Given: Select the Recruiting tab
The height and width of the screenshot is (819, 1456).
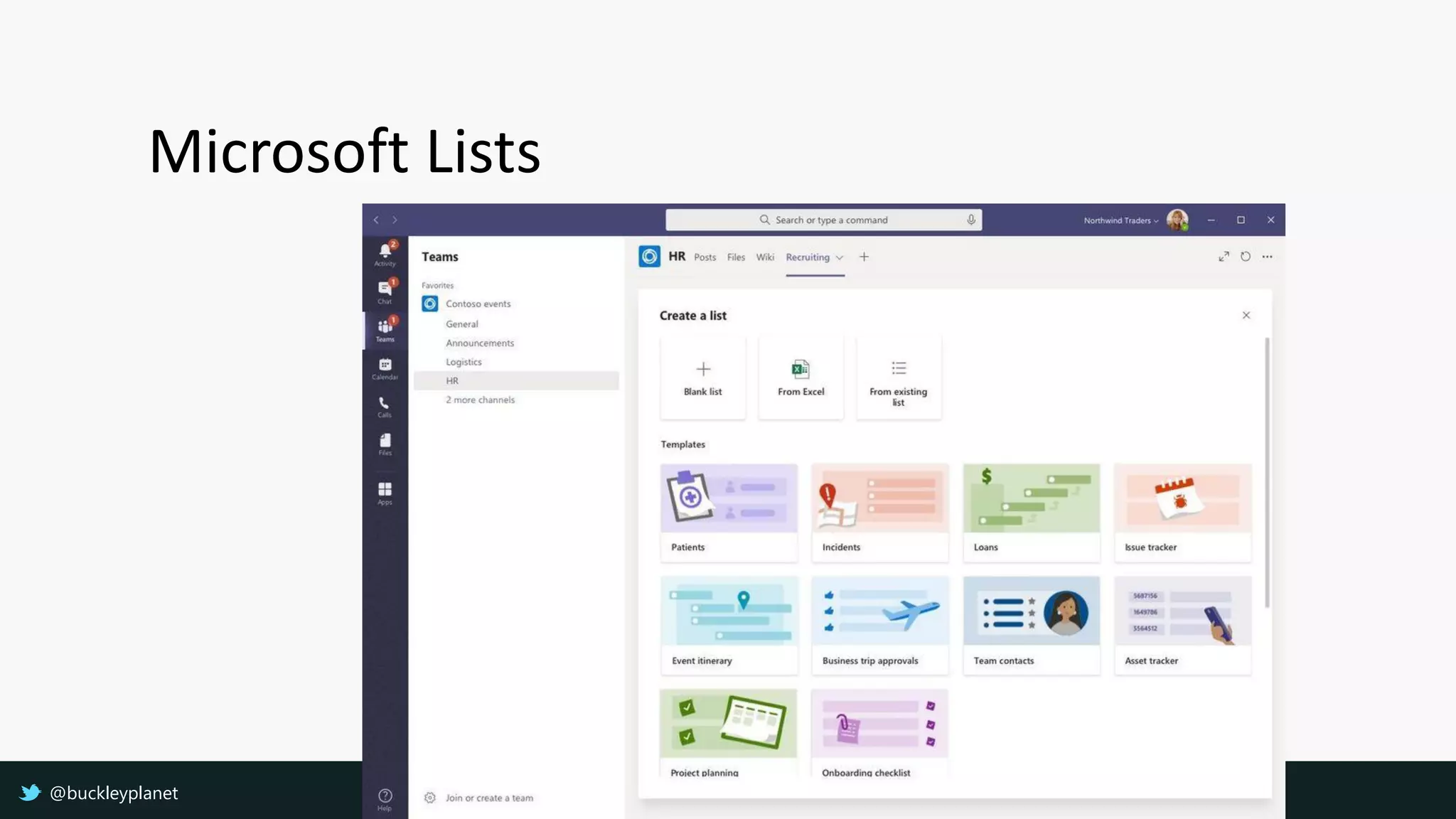Looking at the screenshot, I should point(808,257).
